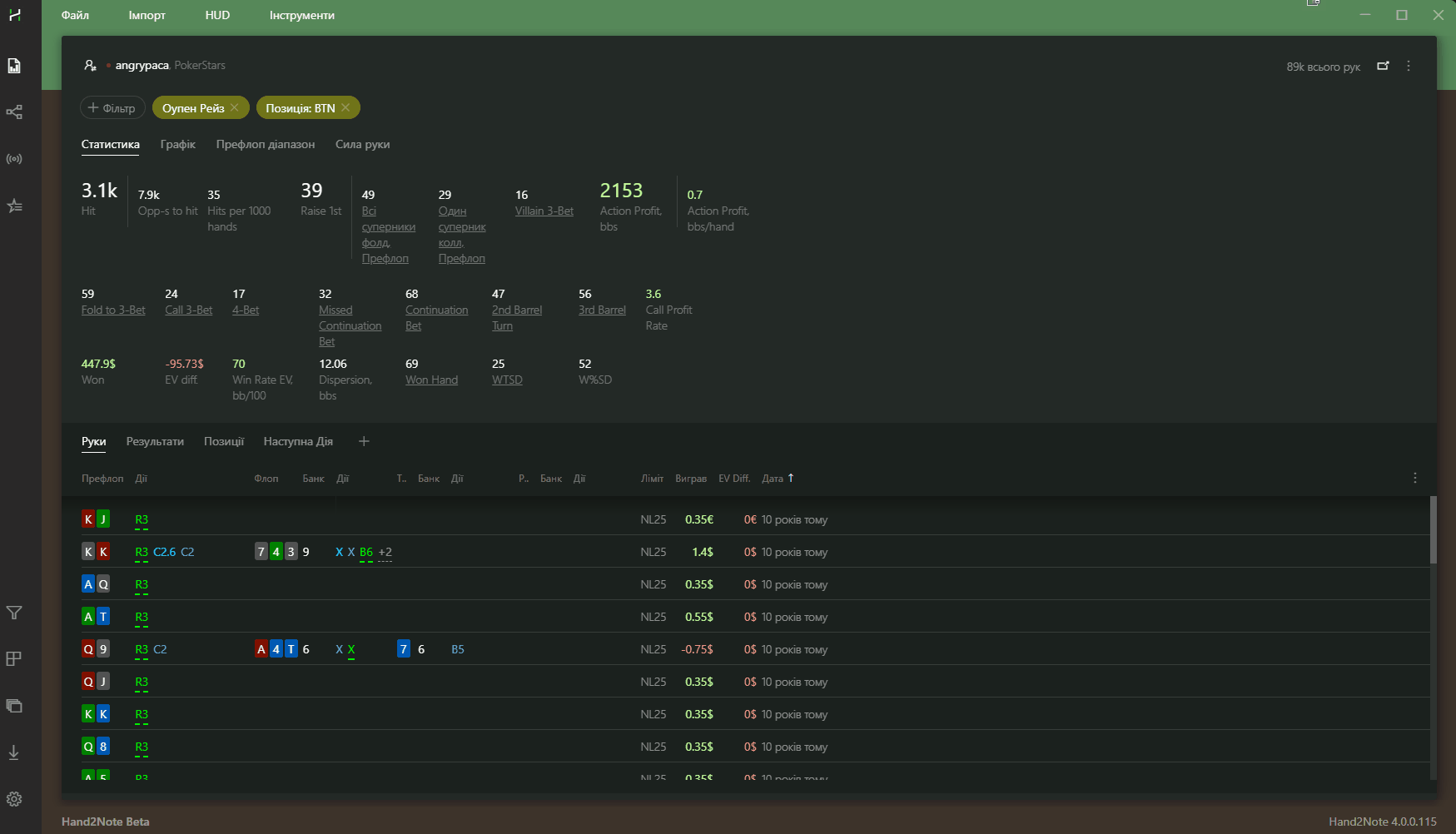The width and height of the screenshot is (1456, 834).
Task: Click the Won Hand stat link
Action: pyautogui.click(x=431, y=380)
